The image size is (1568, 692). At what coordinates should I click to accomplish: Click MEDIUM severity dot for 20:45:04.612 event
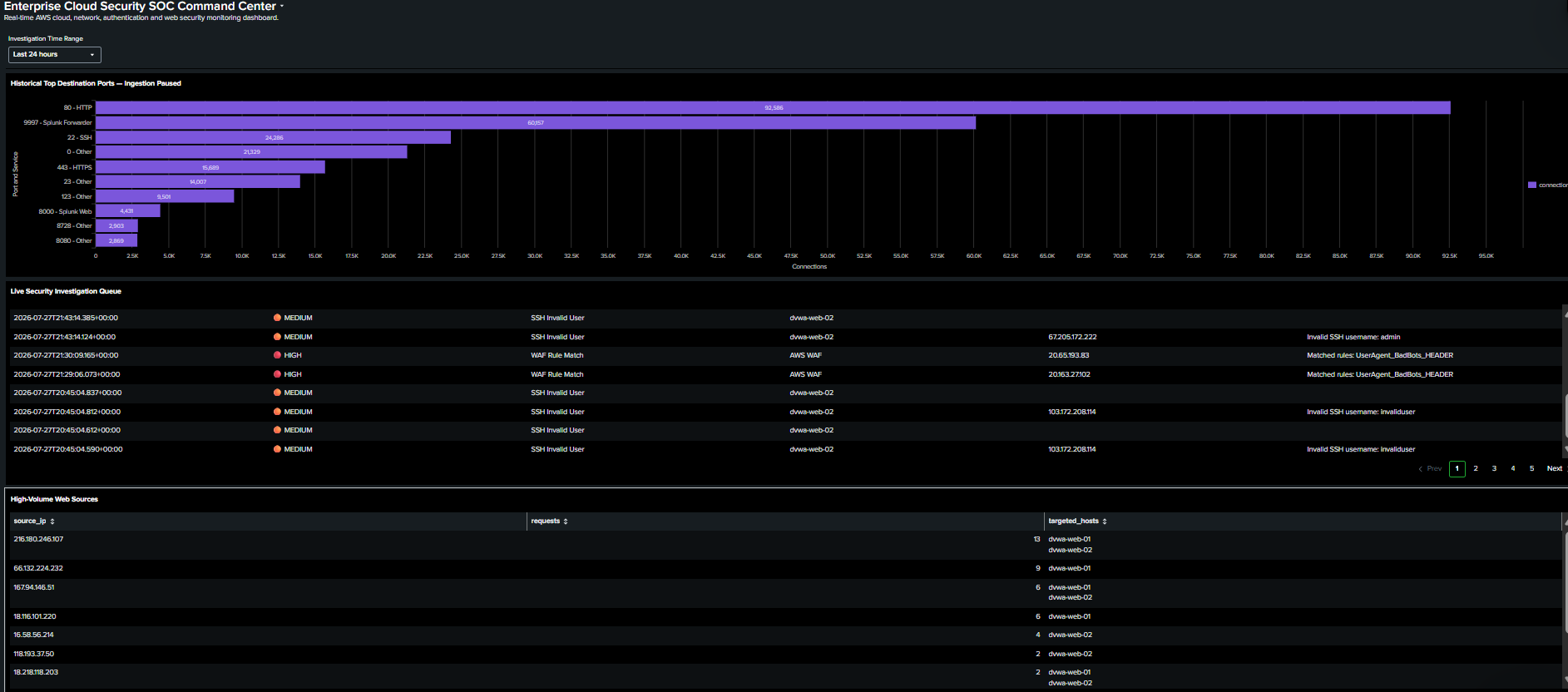coord(277,430)
